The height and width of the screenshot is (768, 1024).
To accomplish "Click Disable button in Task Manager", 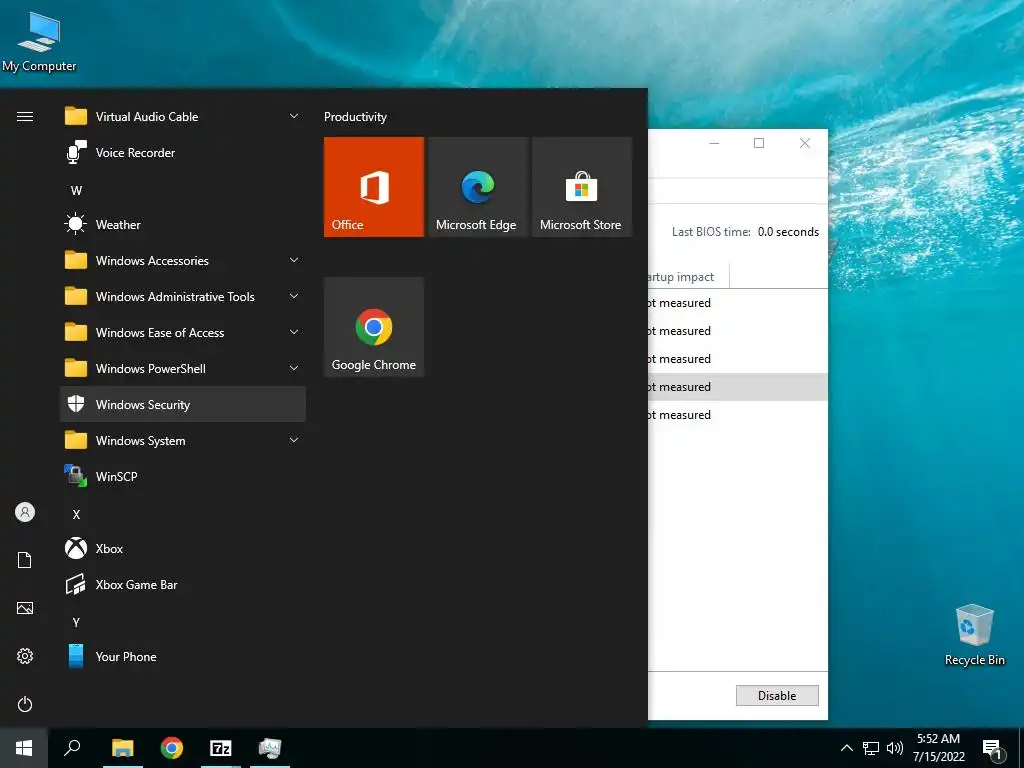I will (x=777, y=696).
